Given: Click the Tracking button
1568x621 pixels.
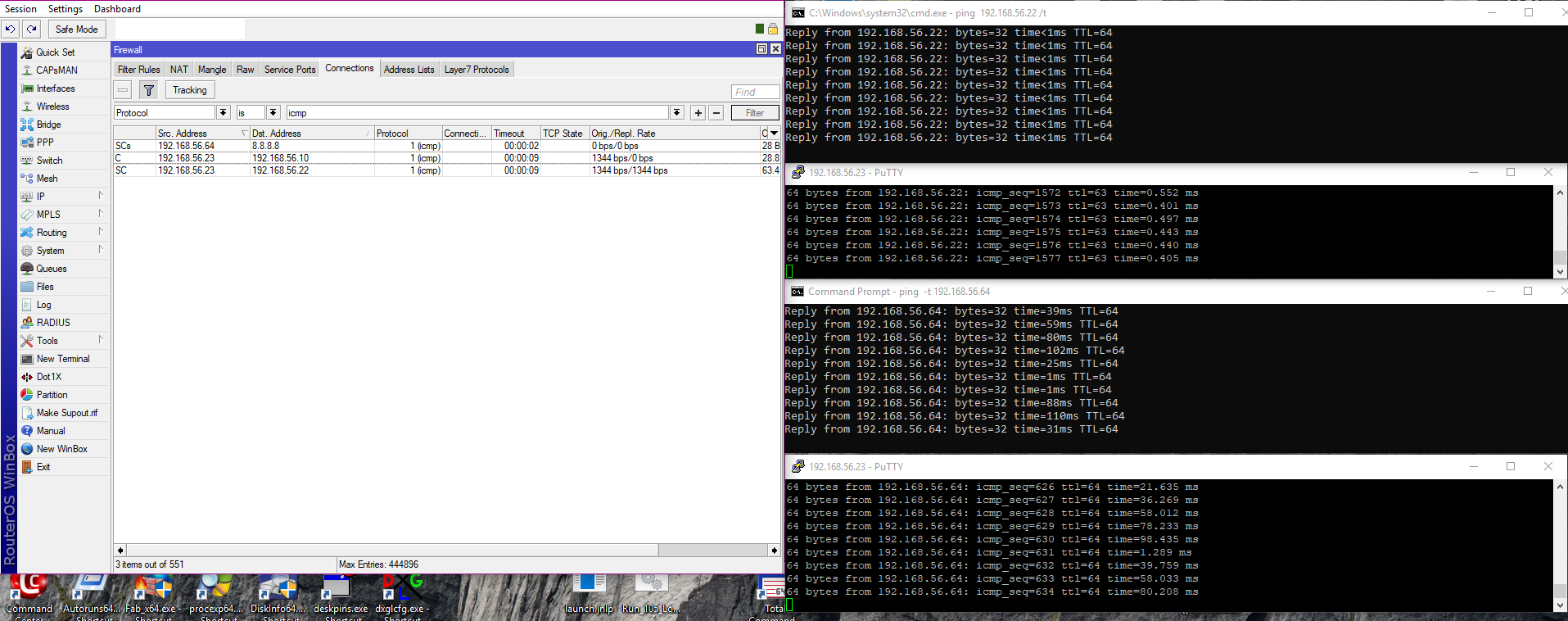Looking at the screenshot, I should (190, 90).
